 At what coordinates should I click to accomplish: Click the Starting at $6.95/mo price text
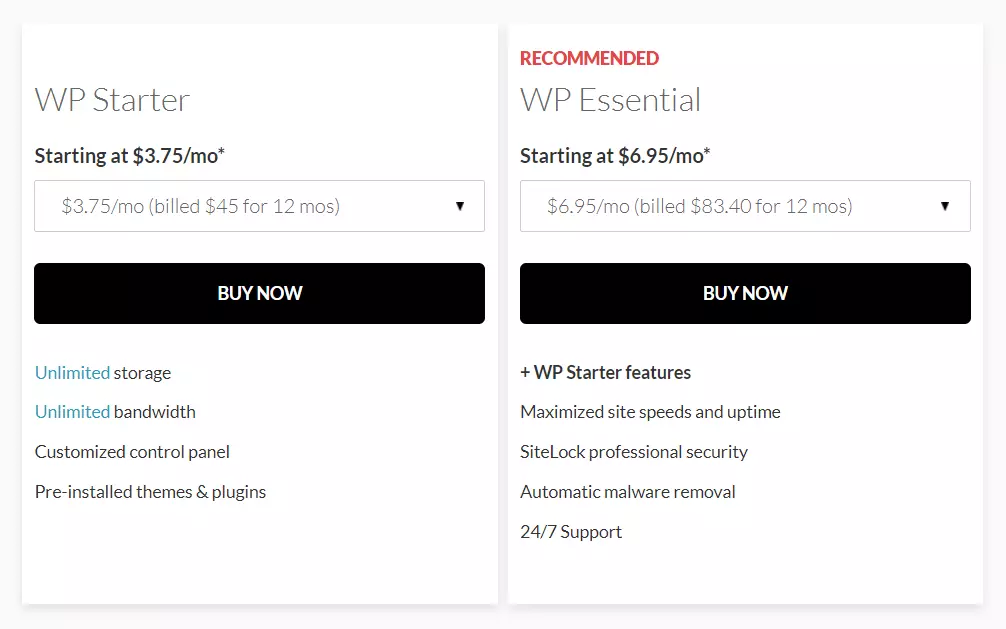point(614,156)
